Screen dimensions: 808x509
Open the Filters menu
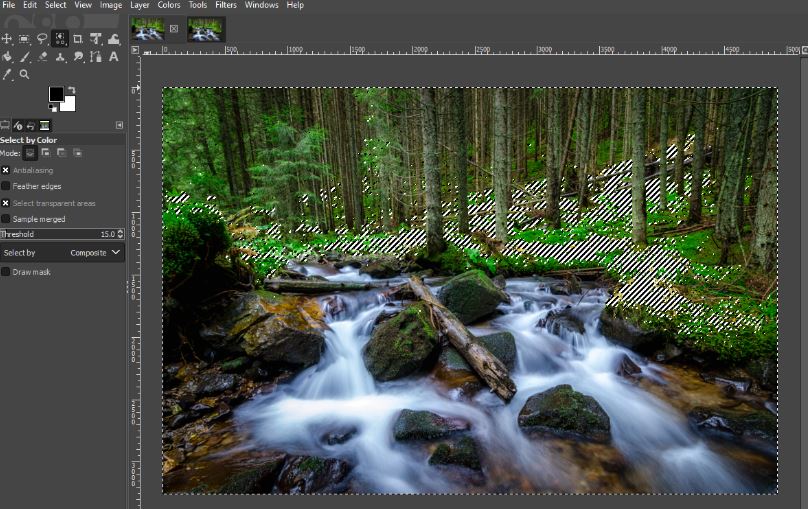(x=226, y=5)
